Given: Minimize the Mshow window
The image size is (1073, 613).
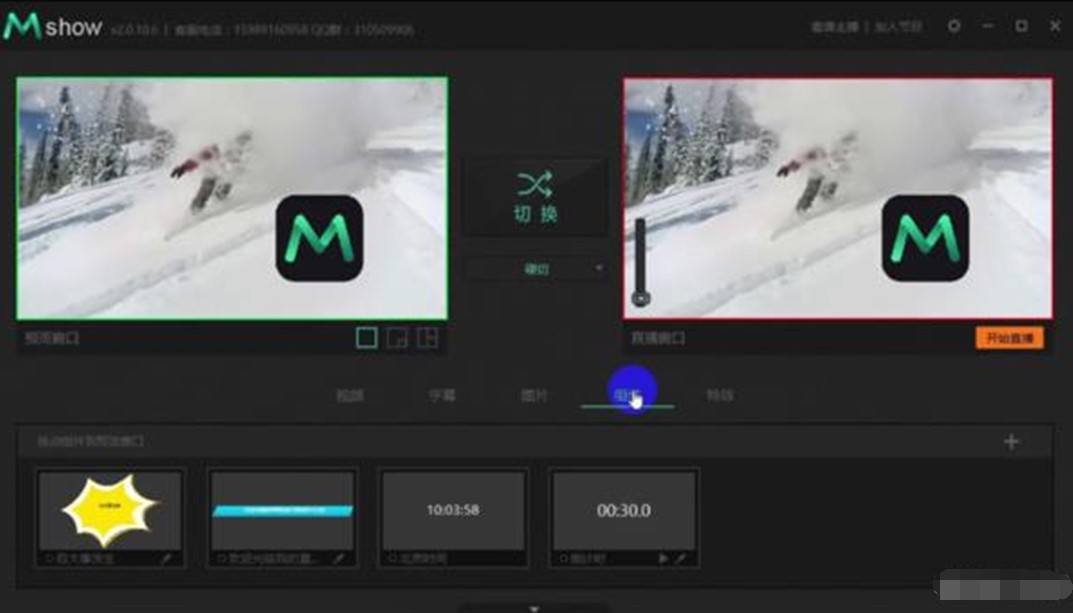Looking at the screenshot, I should tap(987, 26).
